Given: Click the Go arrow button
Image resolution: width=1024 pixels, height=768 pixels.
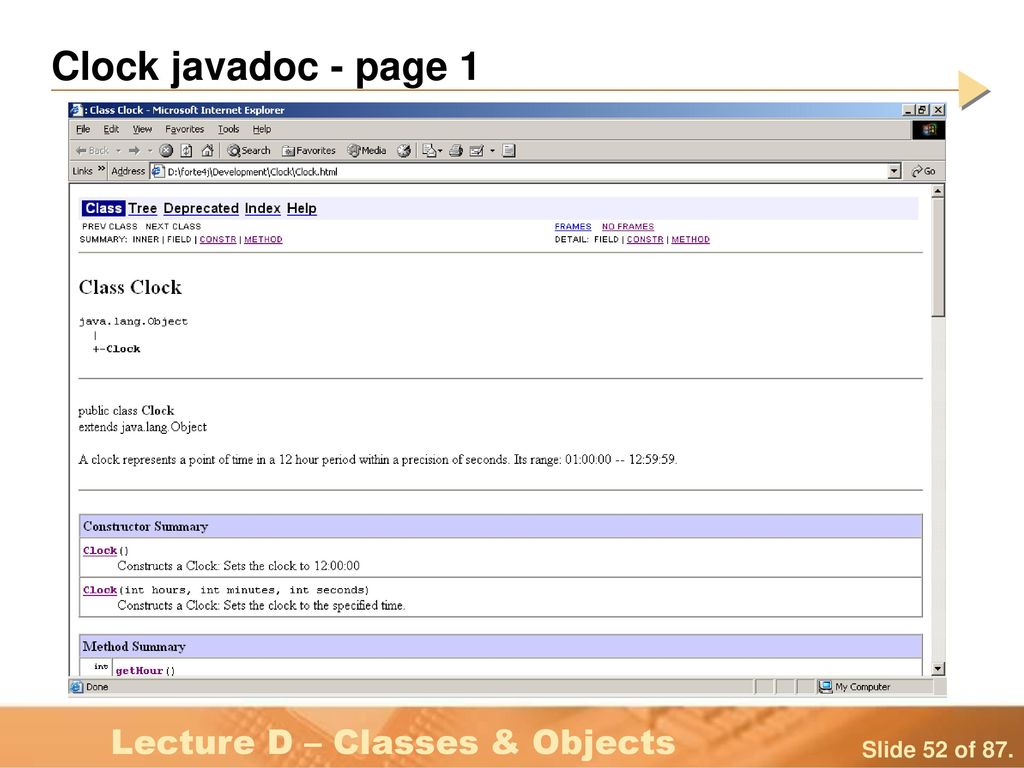Looking at the screenshot, I should [x=923, y=171].
